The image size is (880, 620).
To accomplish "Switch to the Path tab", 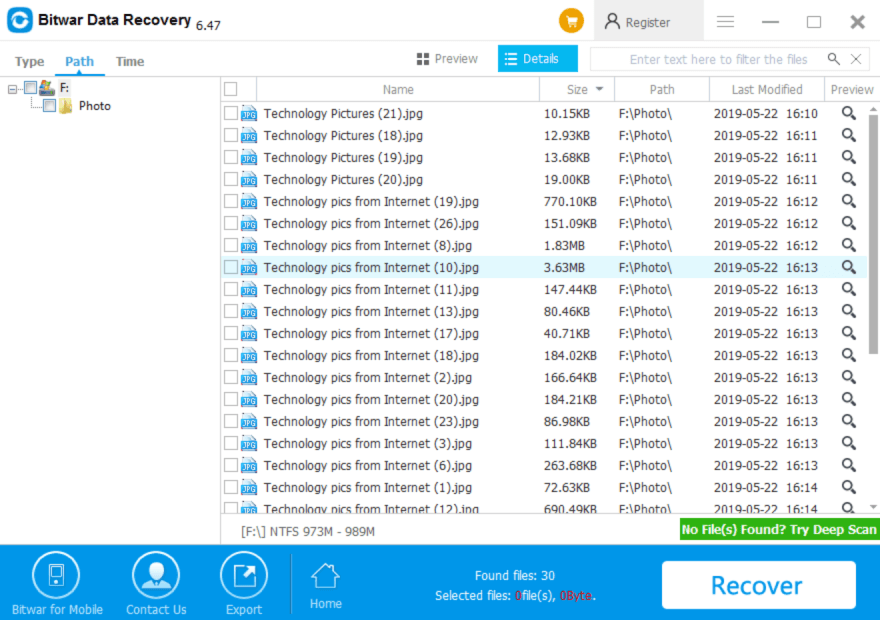I will coord(79,61).
